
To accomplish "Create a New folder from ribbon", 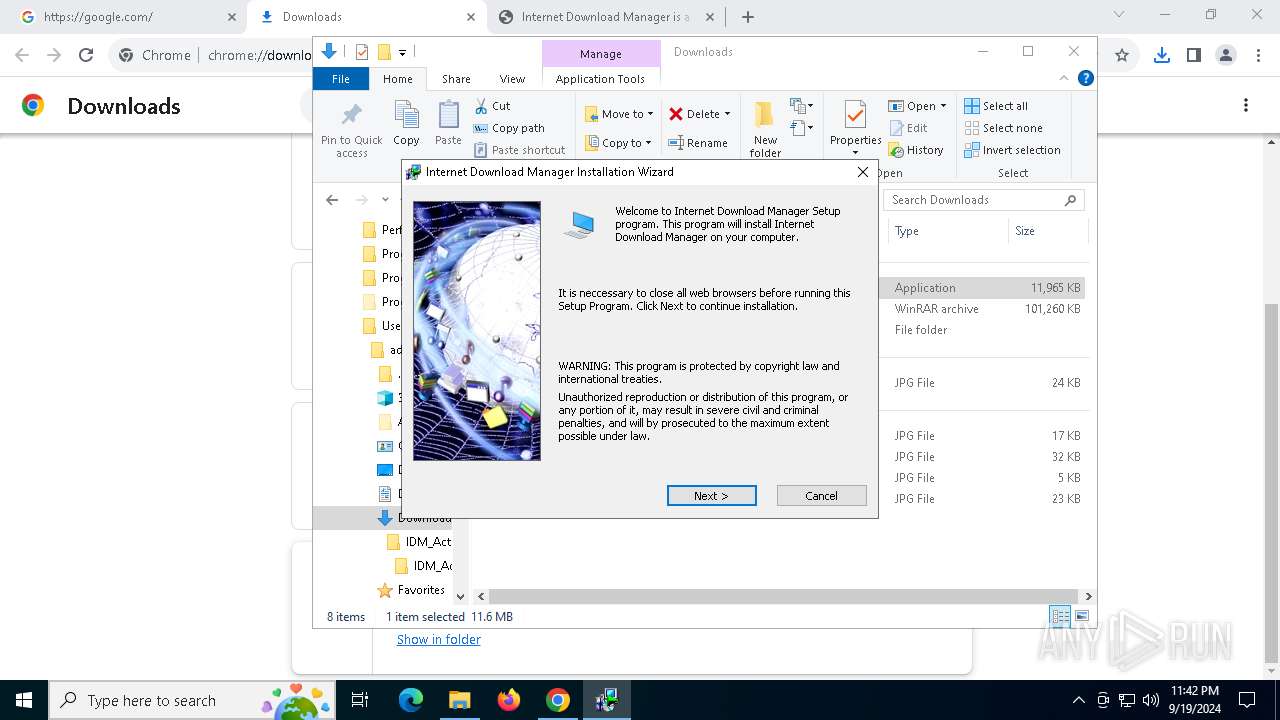I will pyautogui.click(x=765, y=129).
